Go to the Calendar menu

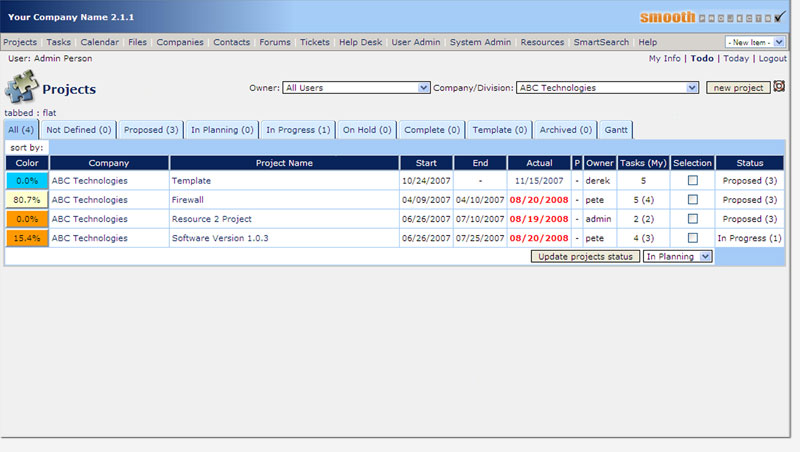(99, 42)
